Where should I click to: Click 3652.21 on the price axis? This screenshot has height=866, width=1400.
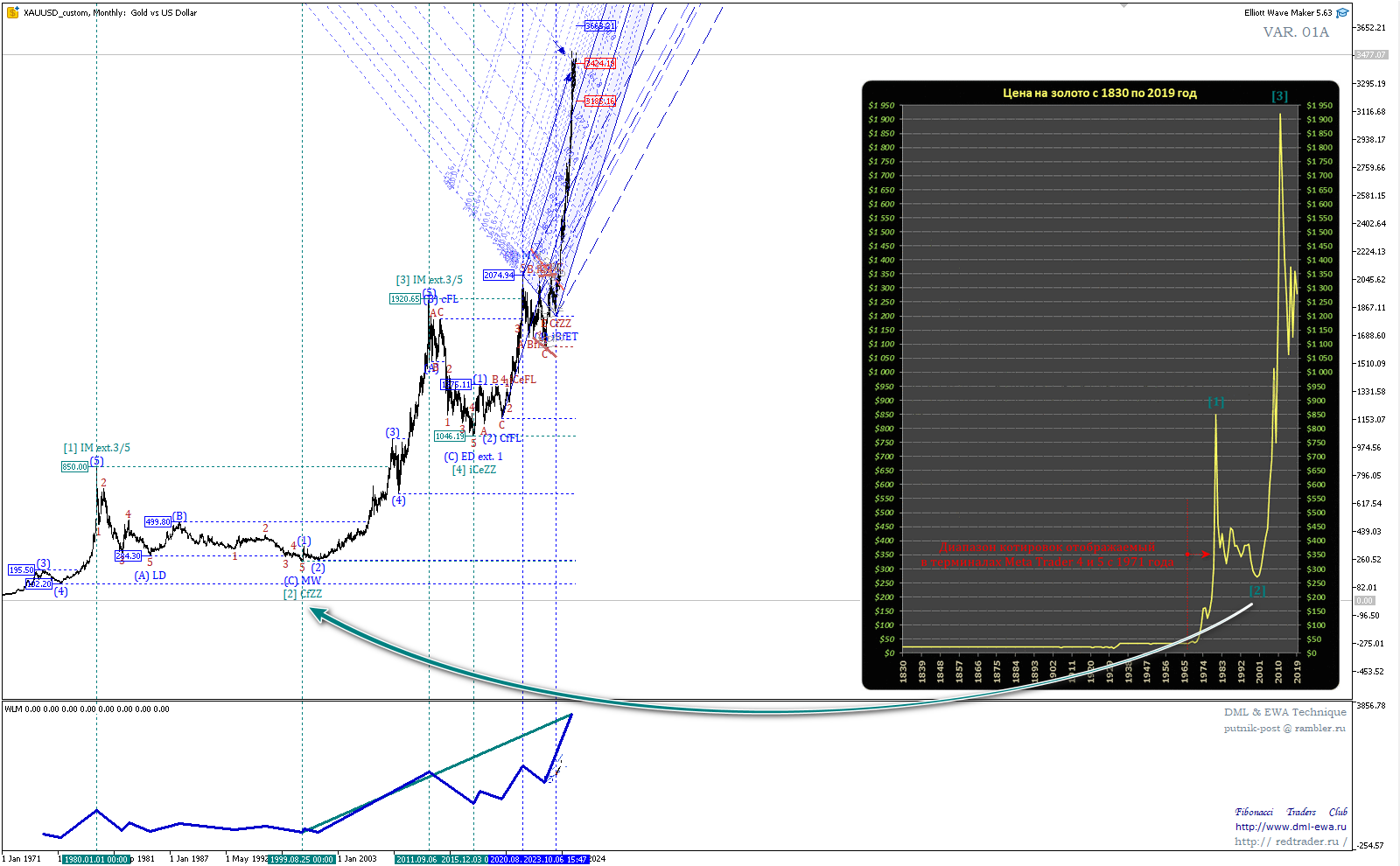(x=1371, y=27)
